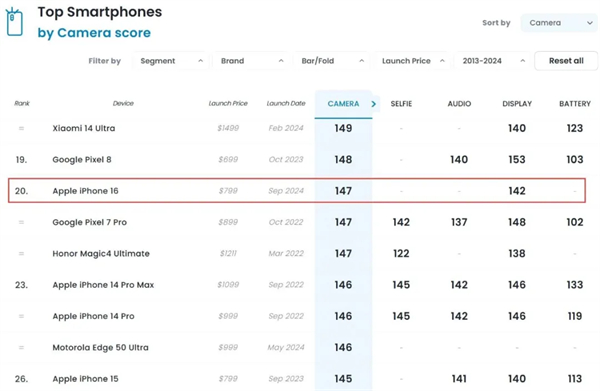
Task: Select the CAMERA column header
Action: click(x=343, y=104)
